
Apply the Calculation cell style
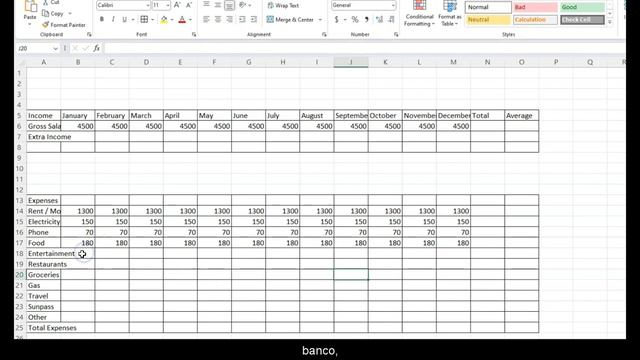coord(535,20)
